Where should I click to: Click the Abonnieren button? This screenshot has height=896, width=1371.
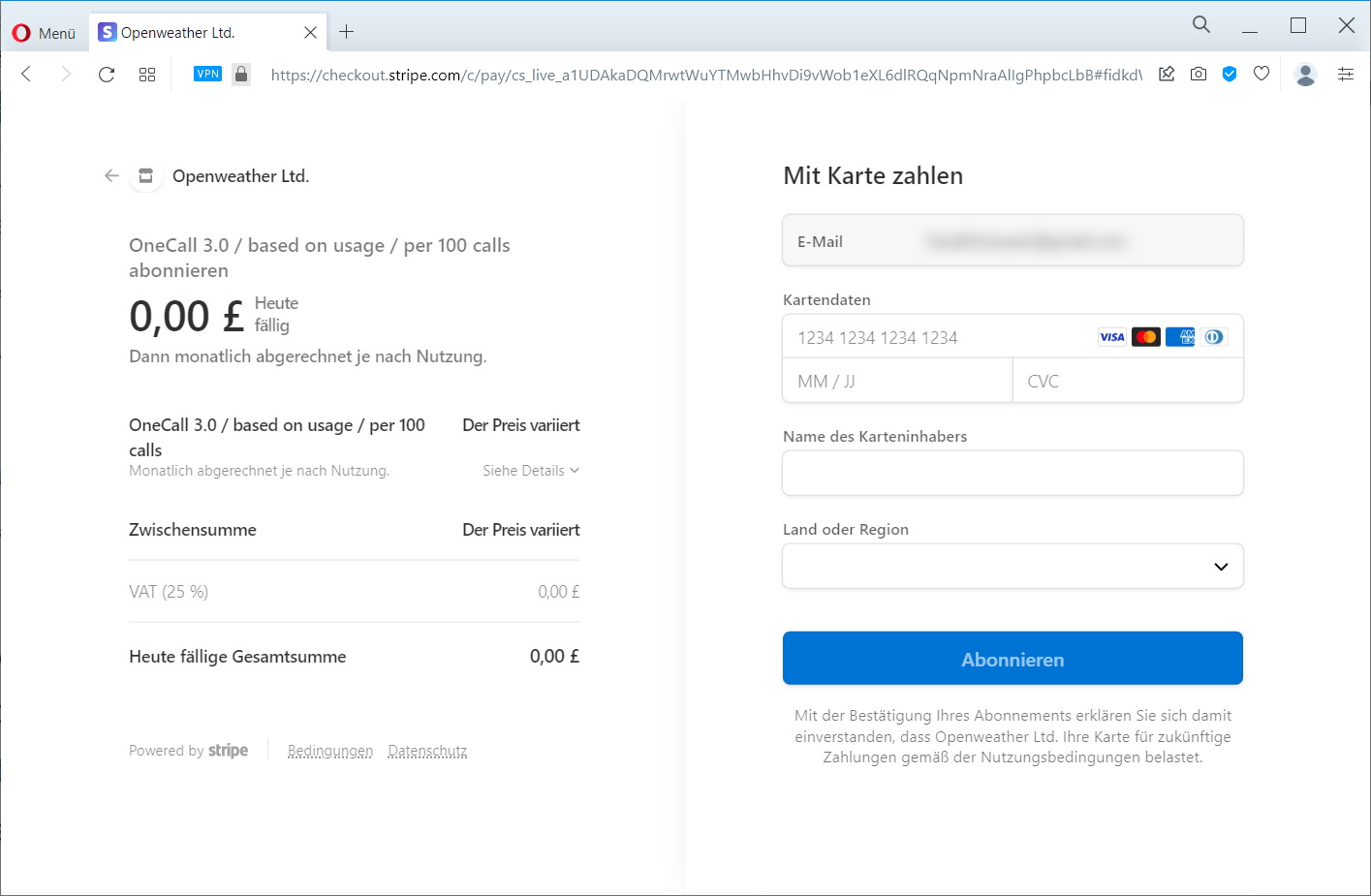coord(1013,659)
